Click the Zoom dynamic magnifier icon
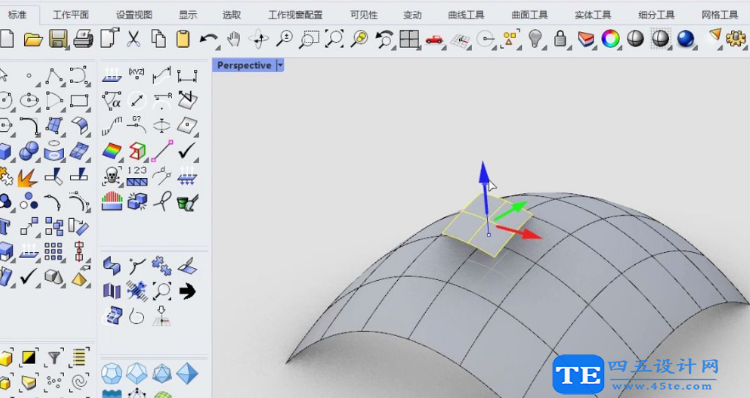Screen dimensions: 750x398 285,39
